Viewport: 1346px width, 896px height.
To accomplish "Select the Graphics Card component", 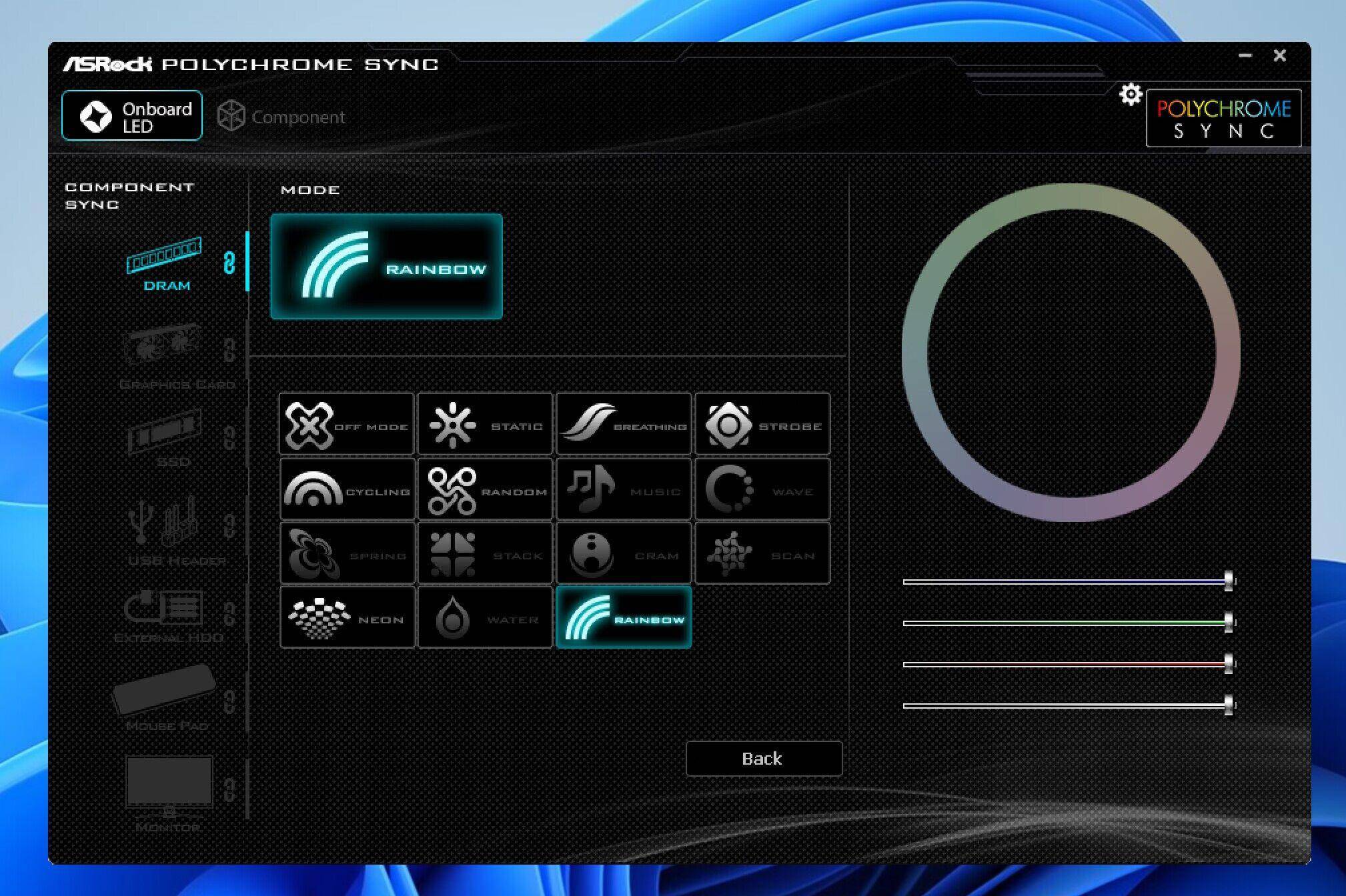I will tap(176, 357).
